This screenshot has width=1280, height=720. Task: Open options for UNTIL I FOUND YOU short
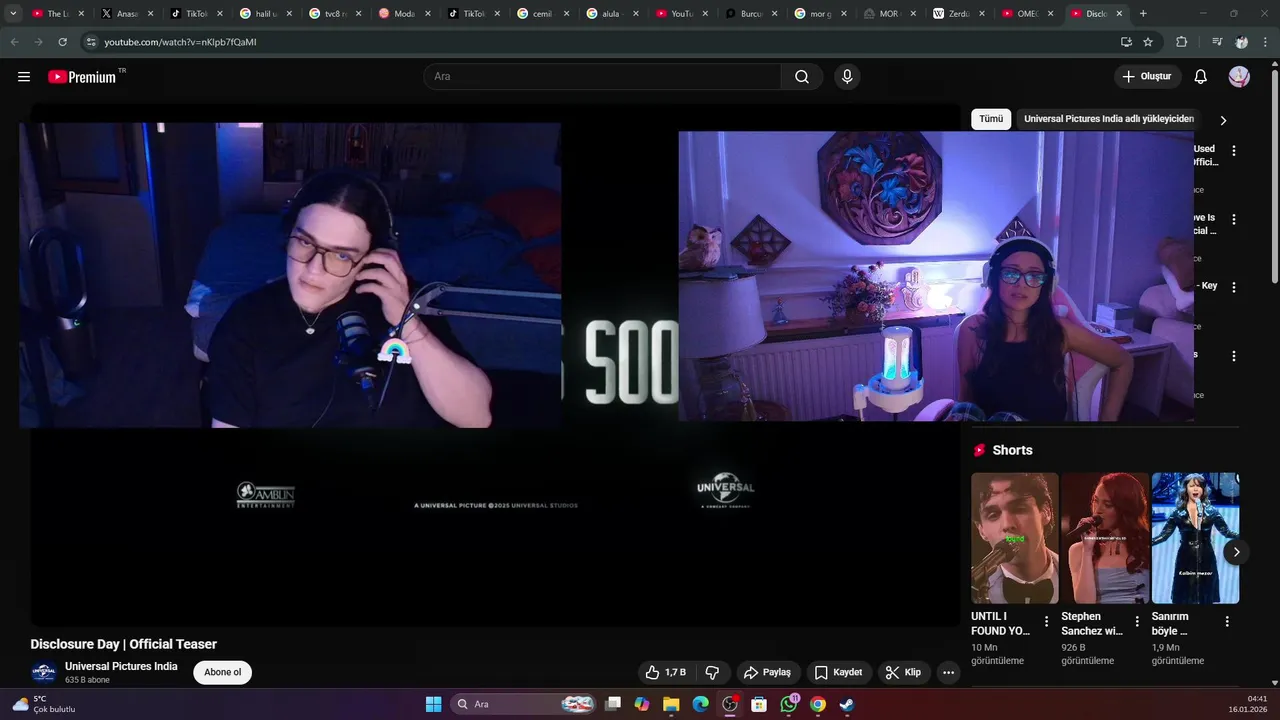pyautogui.click(x=1047, y=622)
